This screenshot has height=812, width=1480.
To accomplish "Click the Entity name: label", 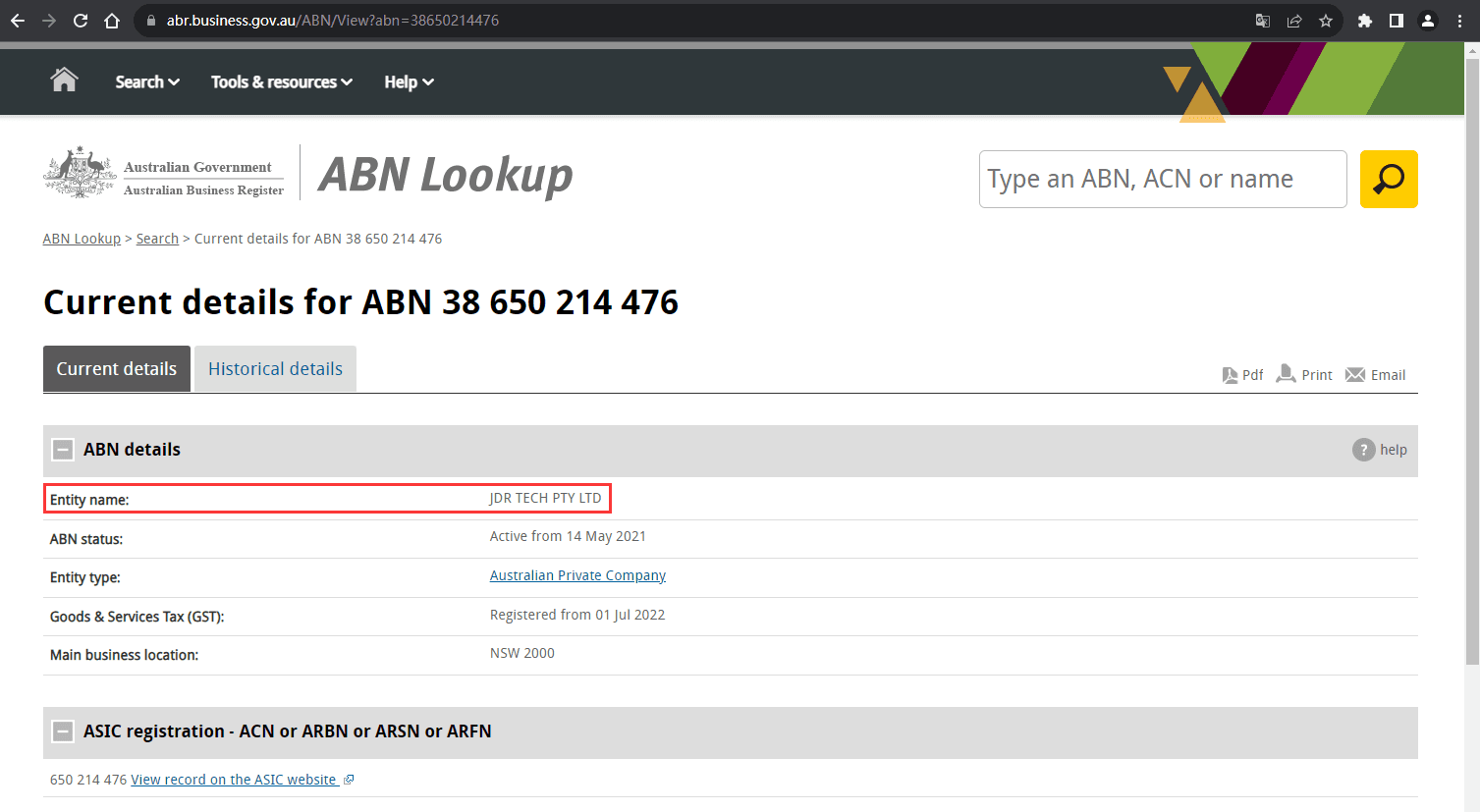I will (x=89, y=500).
